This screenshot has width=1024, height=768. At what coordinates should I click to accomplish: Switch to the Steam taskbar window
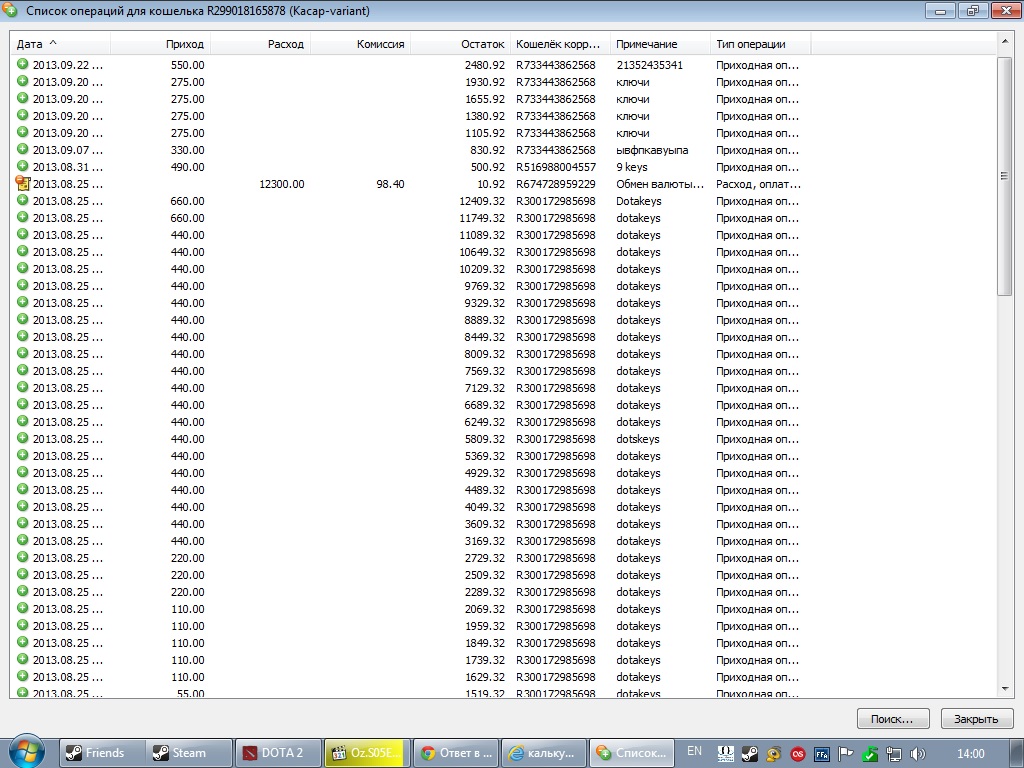click(x=190, y=753)
